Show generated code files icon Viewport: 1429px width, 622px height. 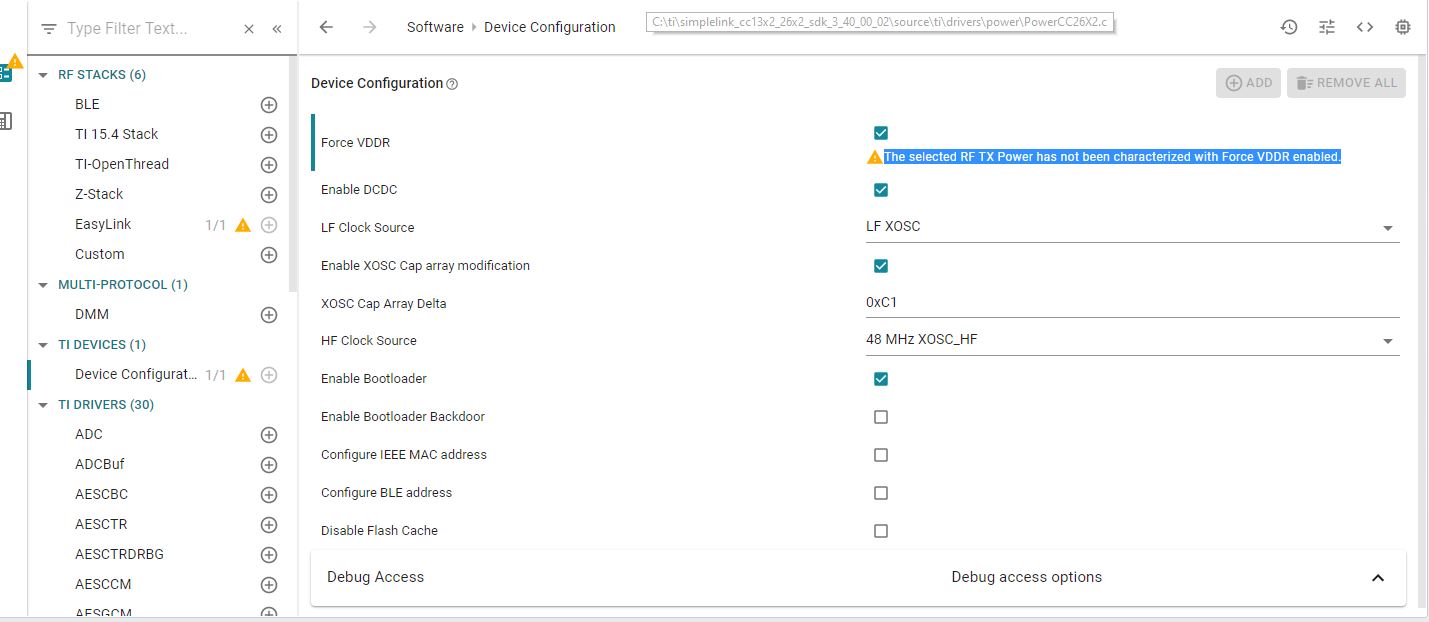point(1365,27)
